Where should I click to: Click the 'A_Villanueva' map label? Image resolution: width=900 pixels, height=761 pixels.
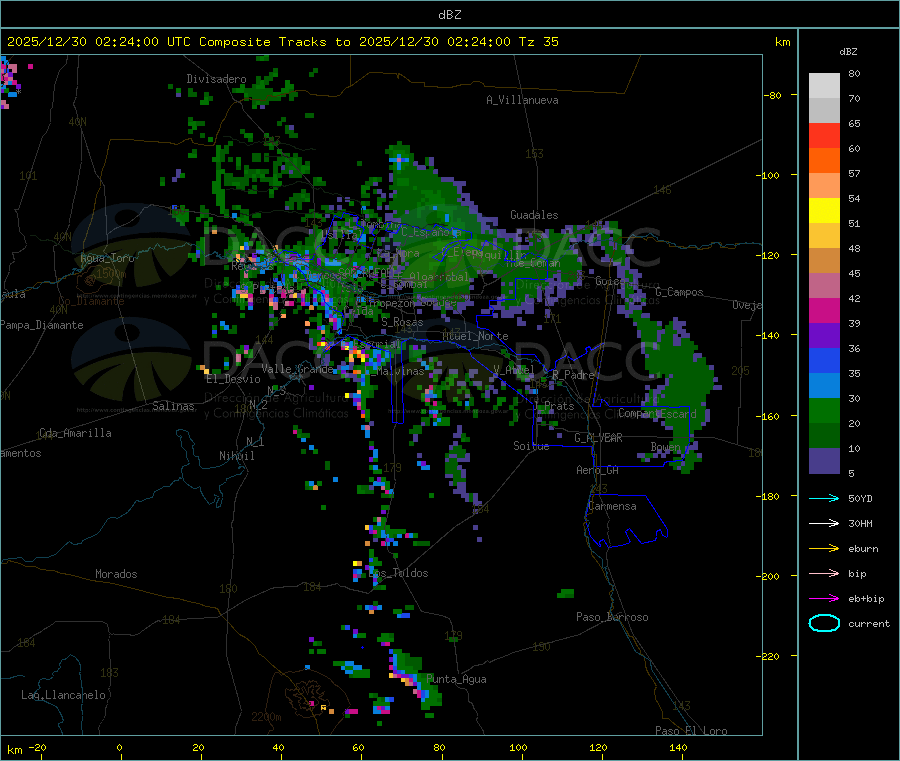[x=522, y=100]
